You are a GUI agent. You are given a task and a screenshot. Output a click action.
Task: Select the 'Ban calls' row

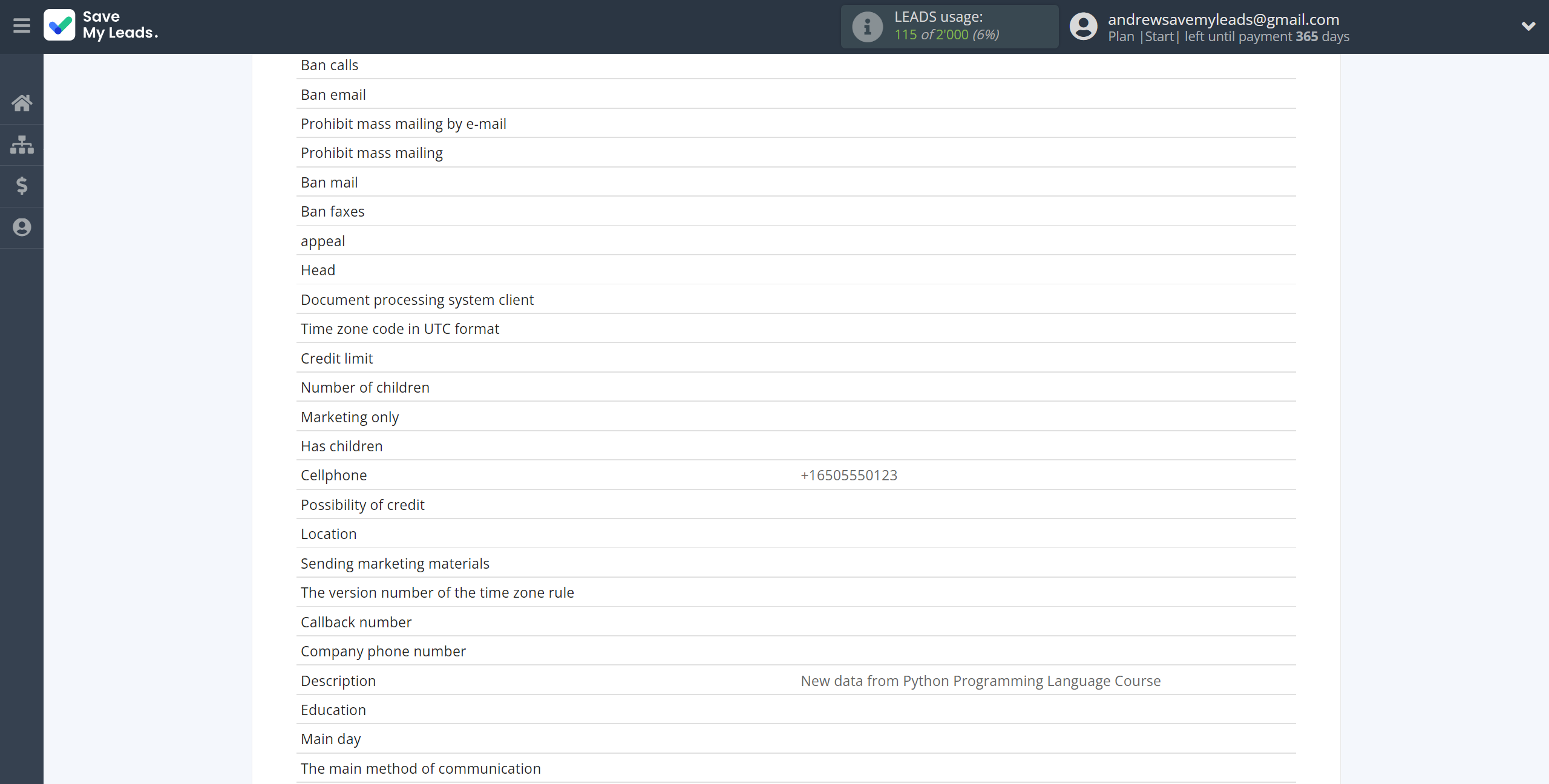tap(796, 65)
